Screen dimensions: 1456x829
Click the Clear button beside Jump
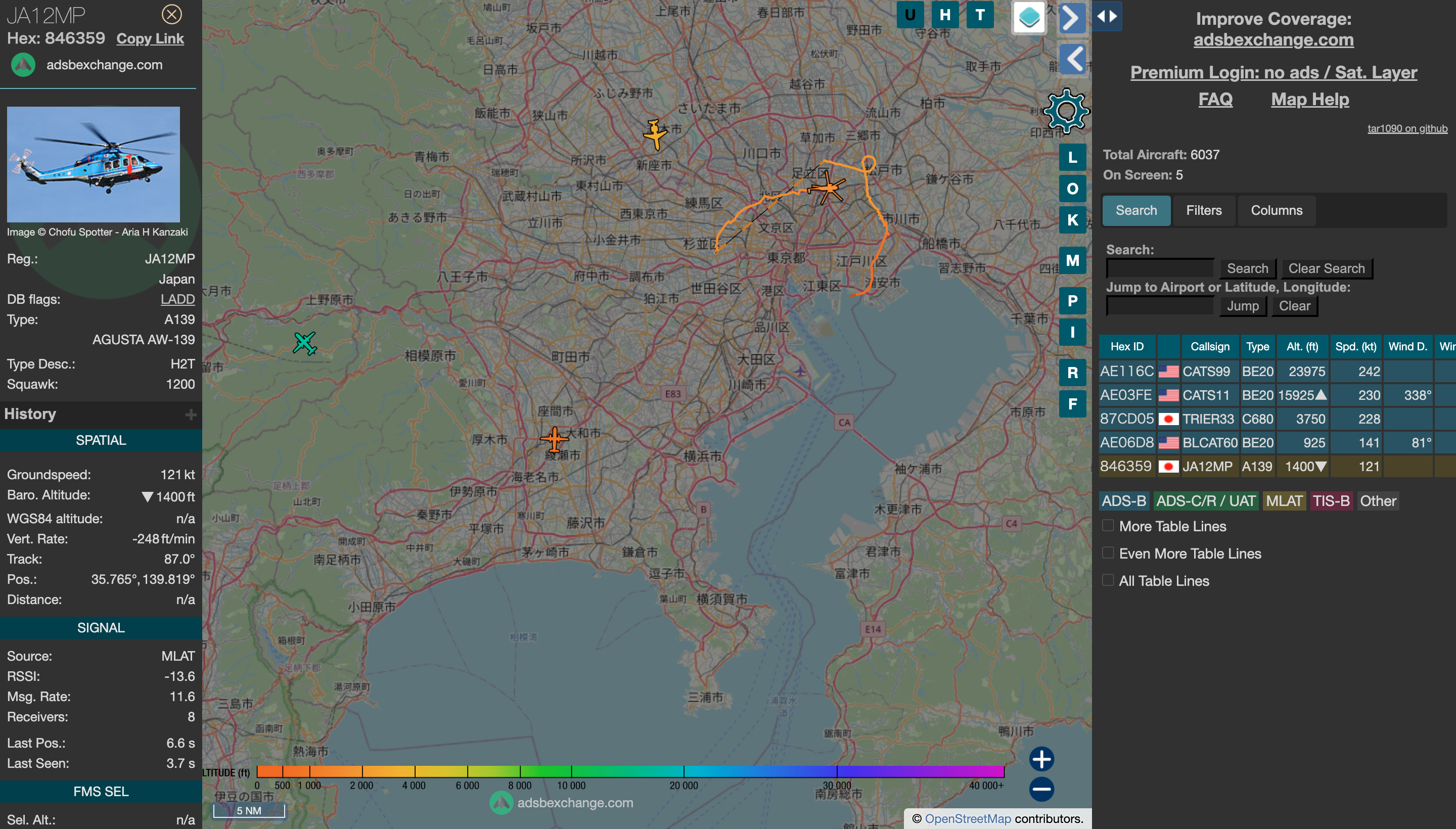(x=1294, y=306)
